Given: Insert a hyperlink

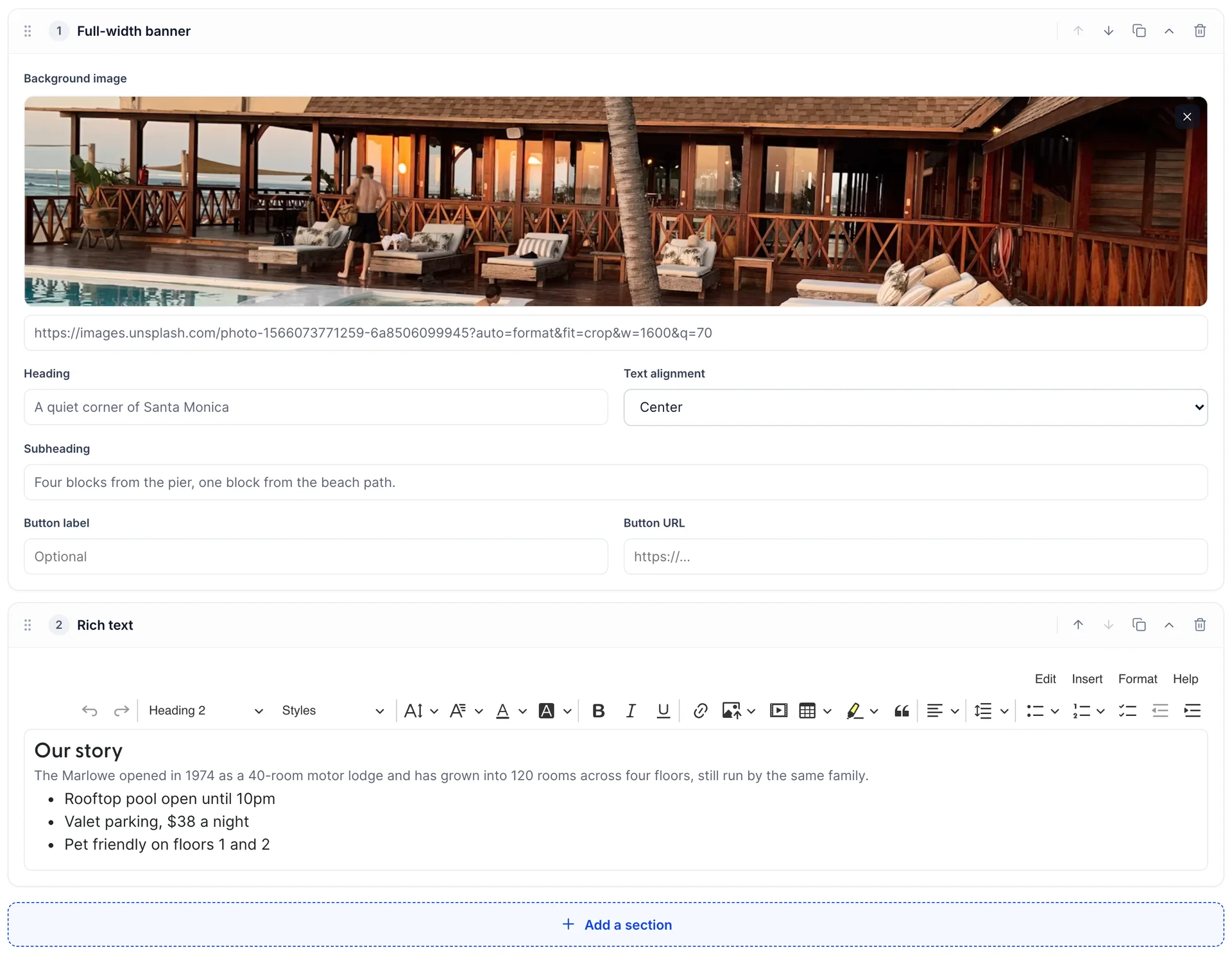Looking at the screenshot, I should pyautogui.click(x=700, y=710).
